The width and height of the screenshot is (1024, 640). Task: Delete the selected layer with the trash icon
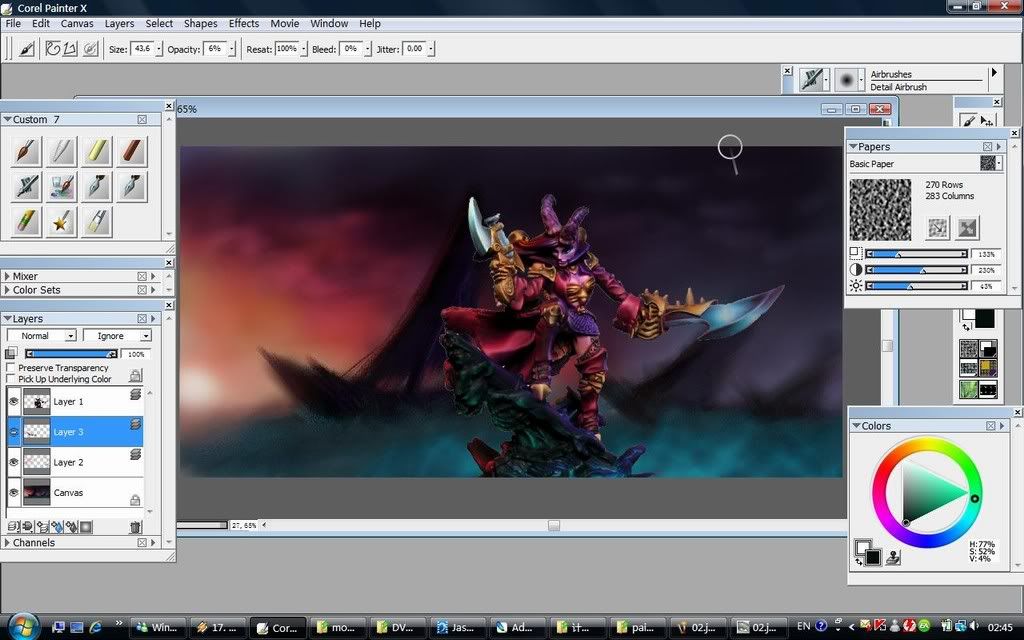pyautogui.click(x=135, y=526)
